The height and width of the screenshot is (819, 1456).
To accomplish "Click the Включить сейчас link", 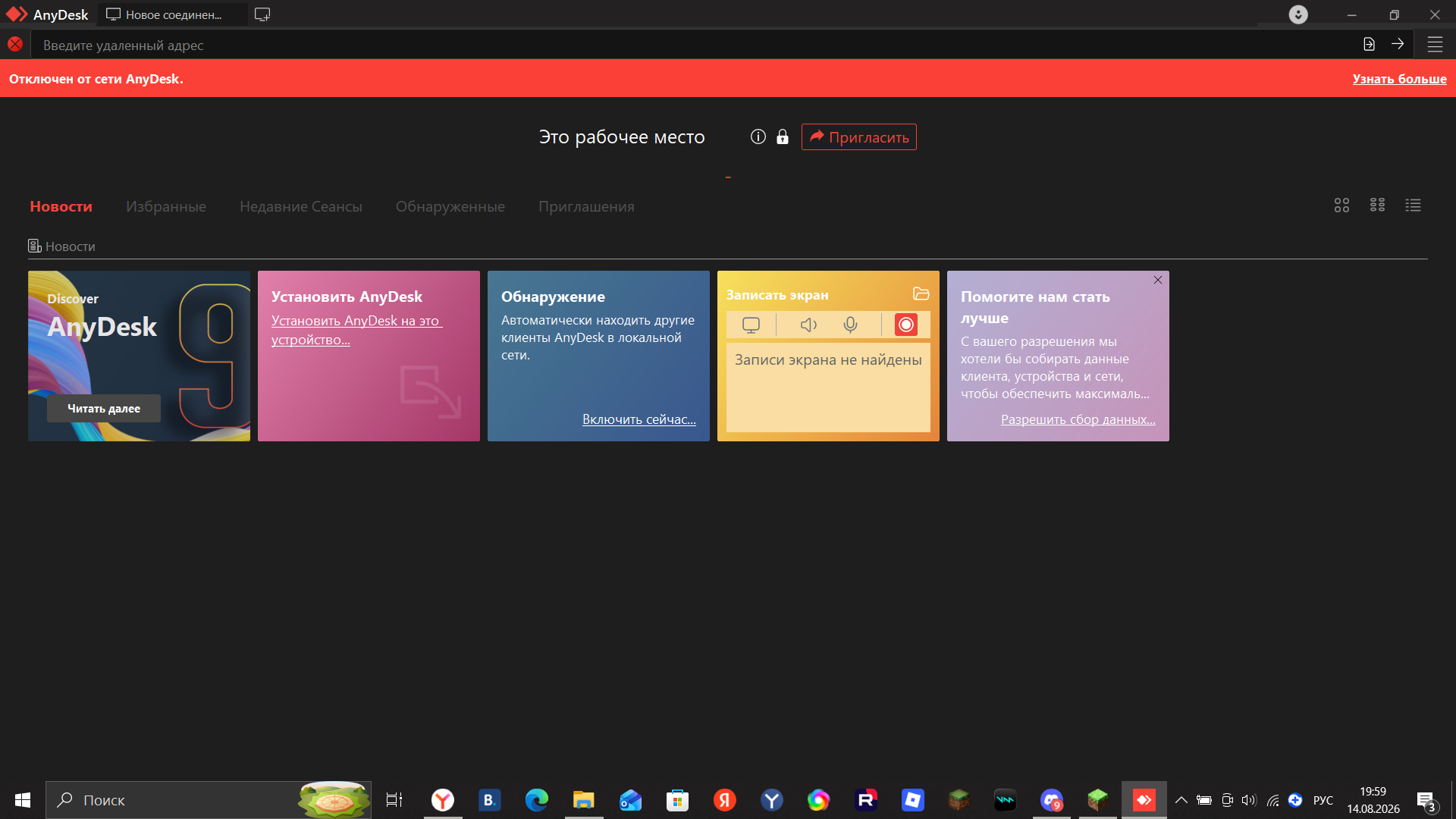I will [x=639, y=419].
